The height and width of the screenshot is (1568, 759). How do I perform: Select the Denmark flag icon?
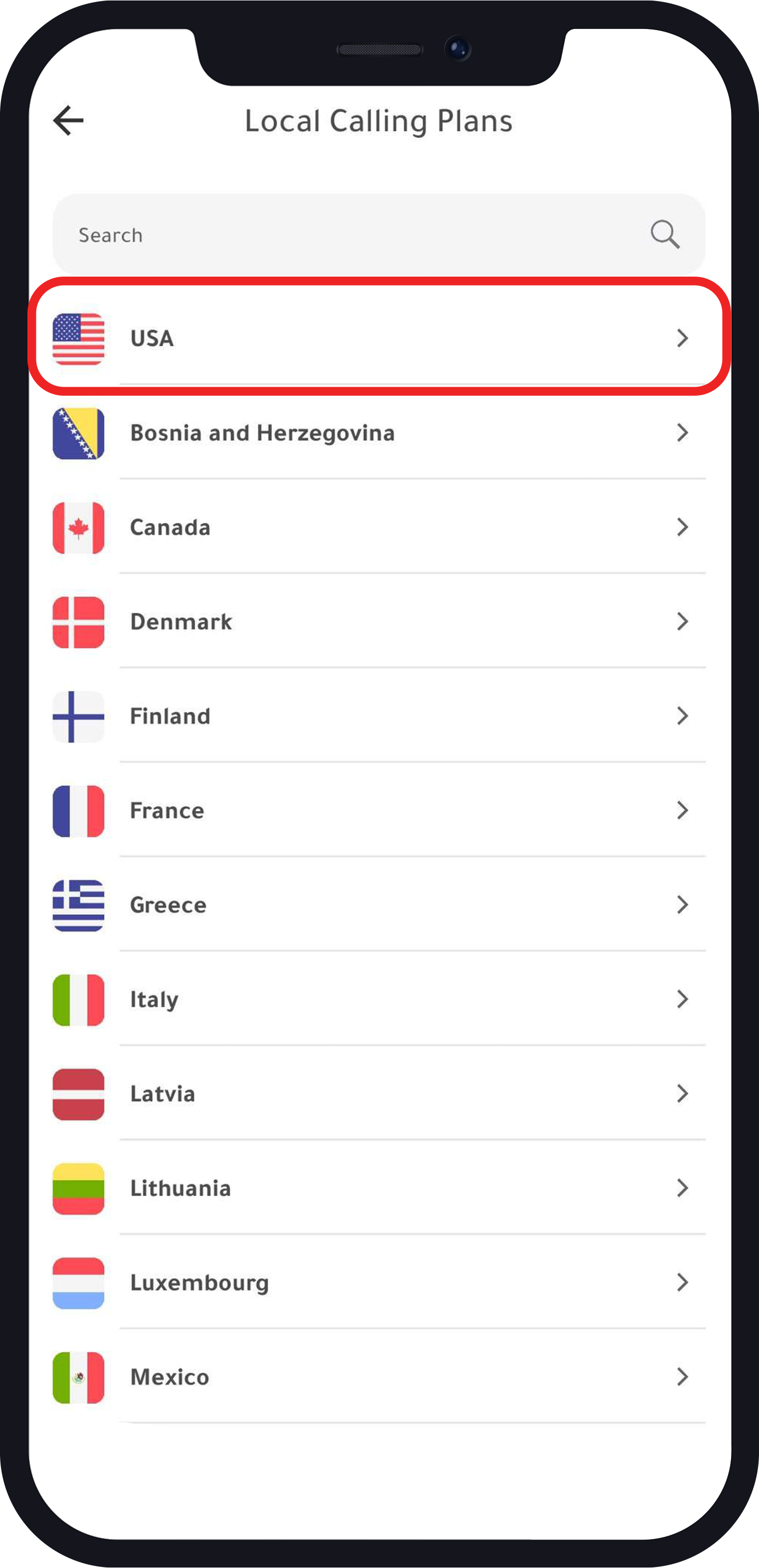point(79,622)
